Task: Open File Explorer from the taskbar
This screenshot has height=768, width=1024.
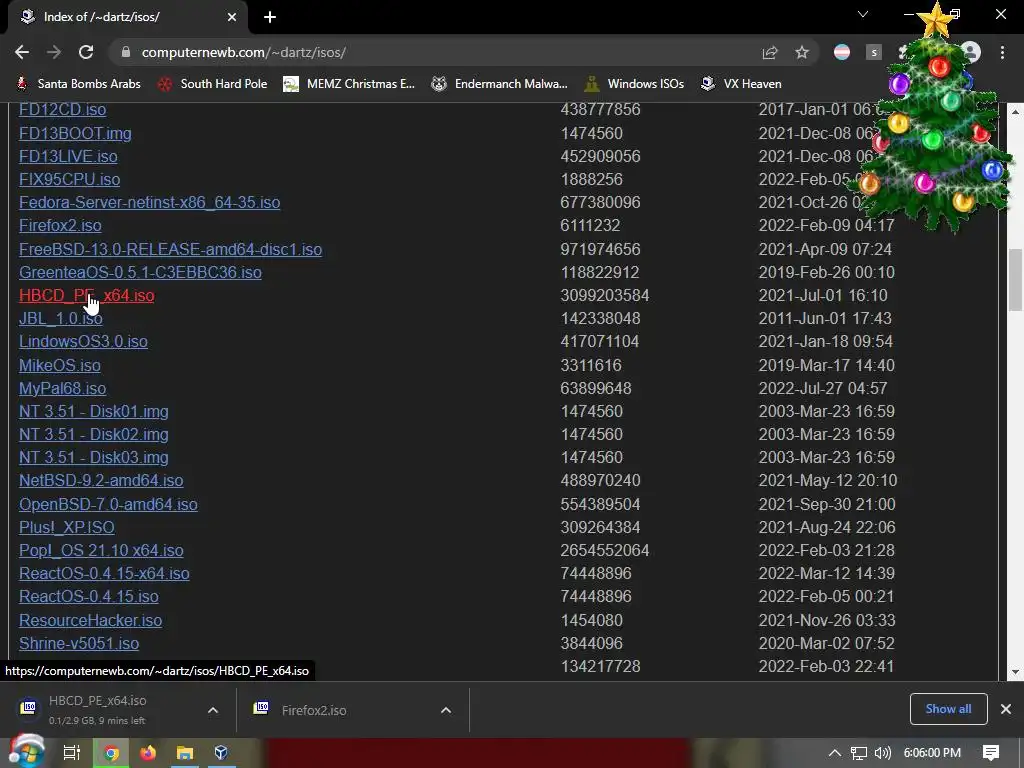Action: tap(185, 753)
